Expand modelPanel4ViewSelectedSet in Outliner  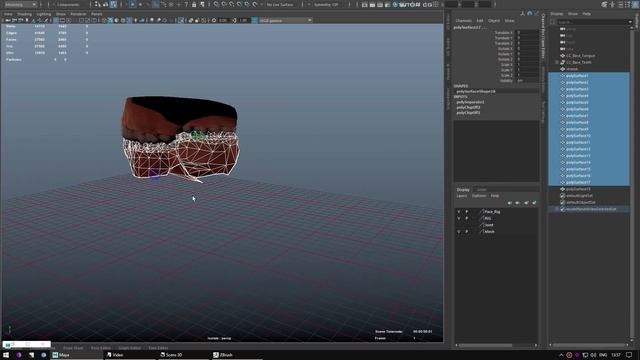click(x=557, y=209)
